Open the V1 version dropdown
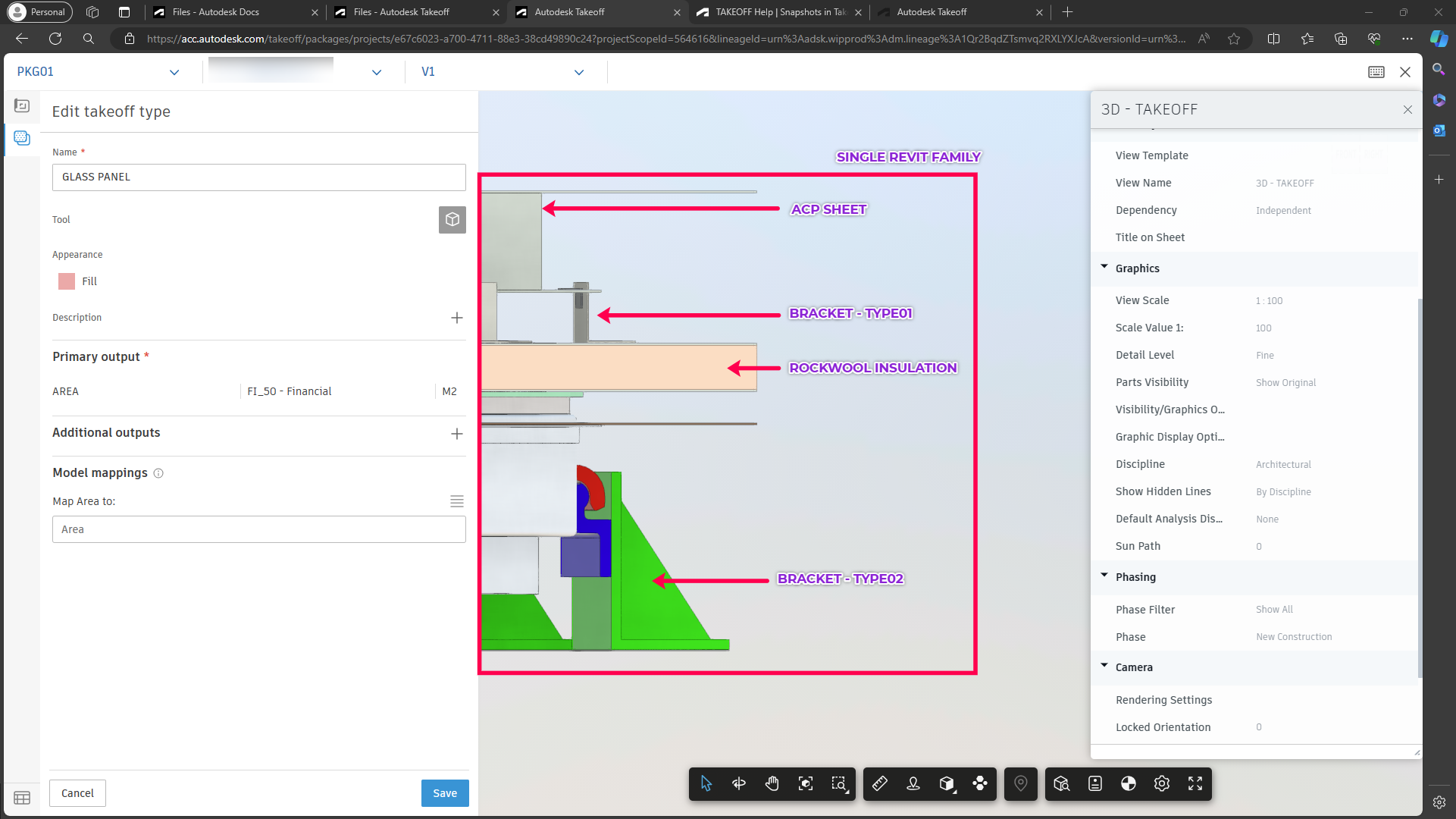Screen dimensions: 1456x819 (578, 71)
